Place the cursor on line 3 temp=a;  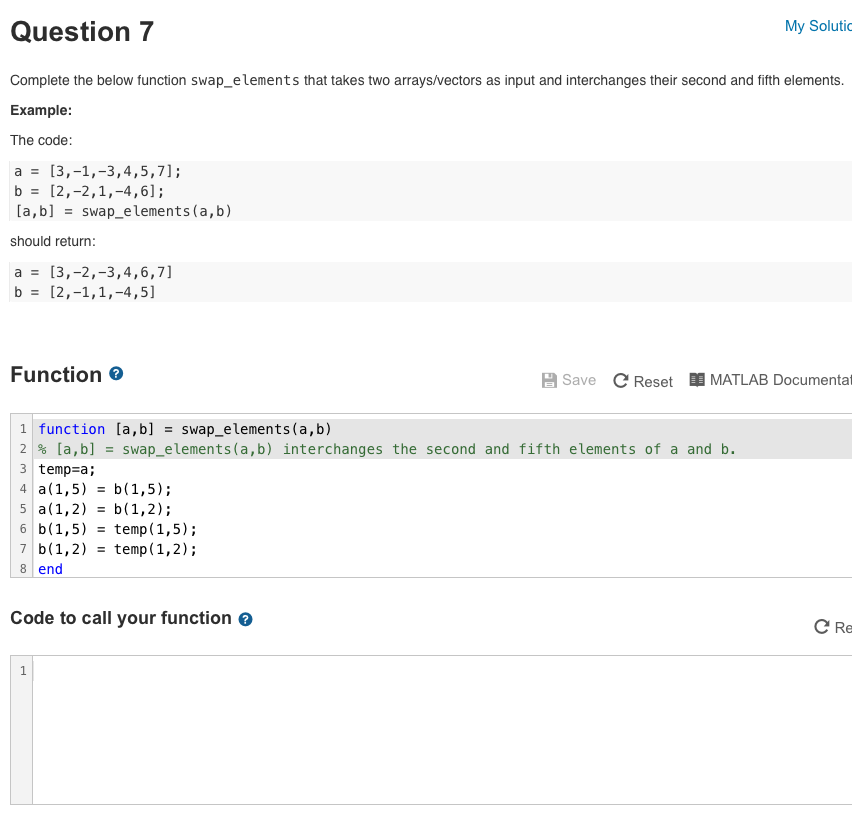click(x=66, y=469)
